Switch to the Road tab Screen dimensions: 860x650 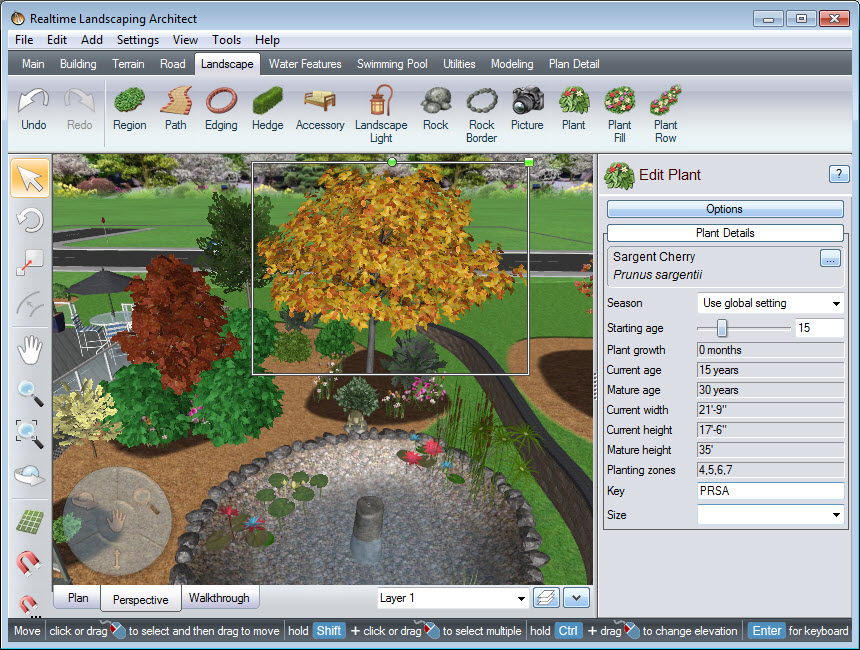click(x=172, y=64)
